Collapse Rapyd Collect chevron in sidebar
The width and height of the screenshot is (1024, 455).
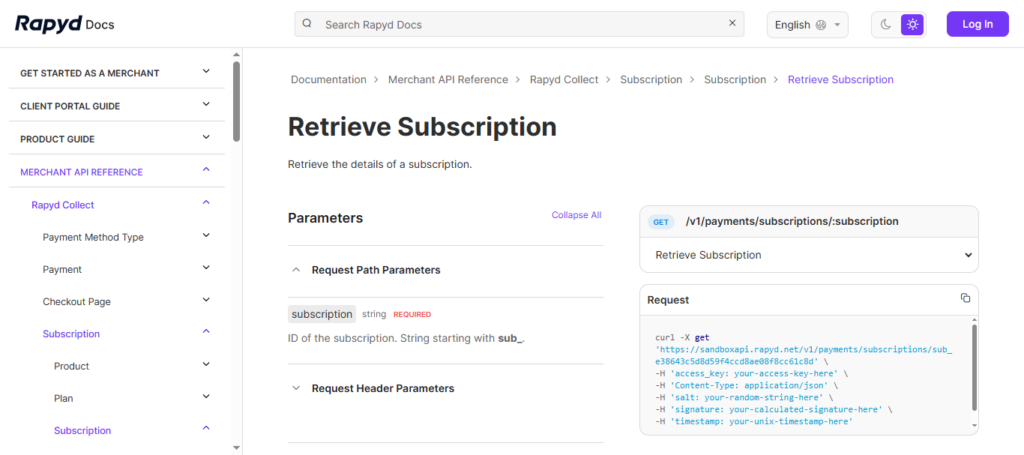point(206,202)
